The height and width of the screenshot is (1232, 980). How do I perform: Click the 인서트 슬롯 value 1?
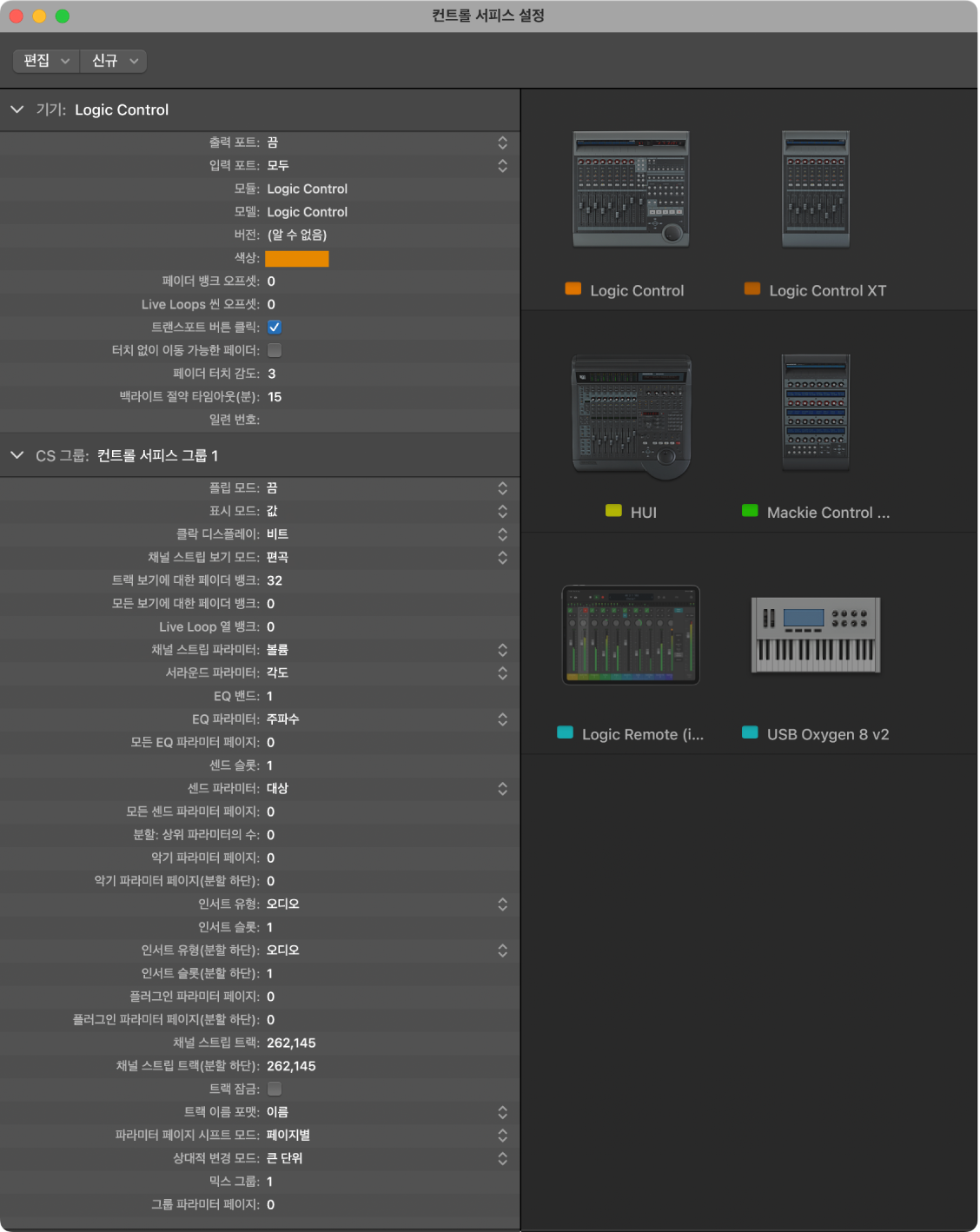pos(270,927)
